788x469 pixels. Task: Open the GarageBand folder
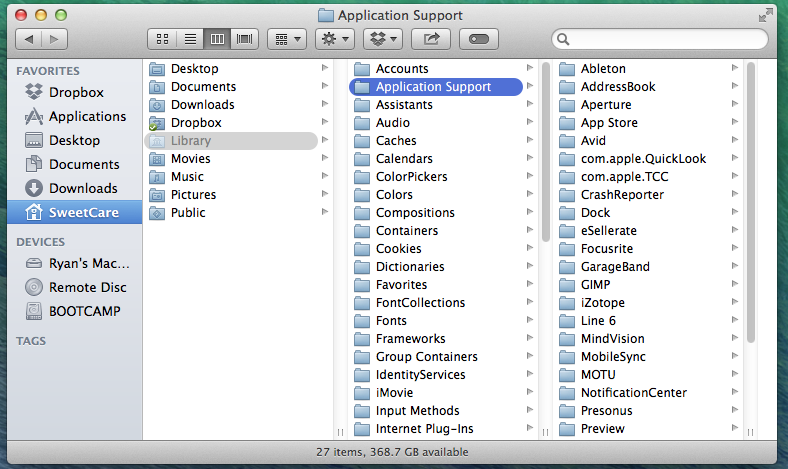(x=615, y=267)
